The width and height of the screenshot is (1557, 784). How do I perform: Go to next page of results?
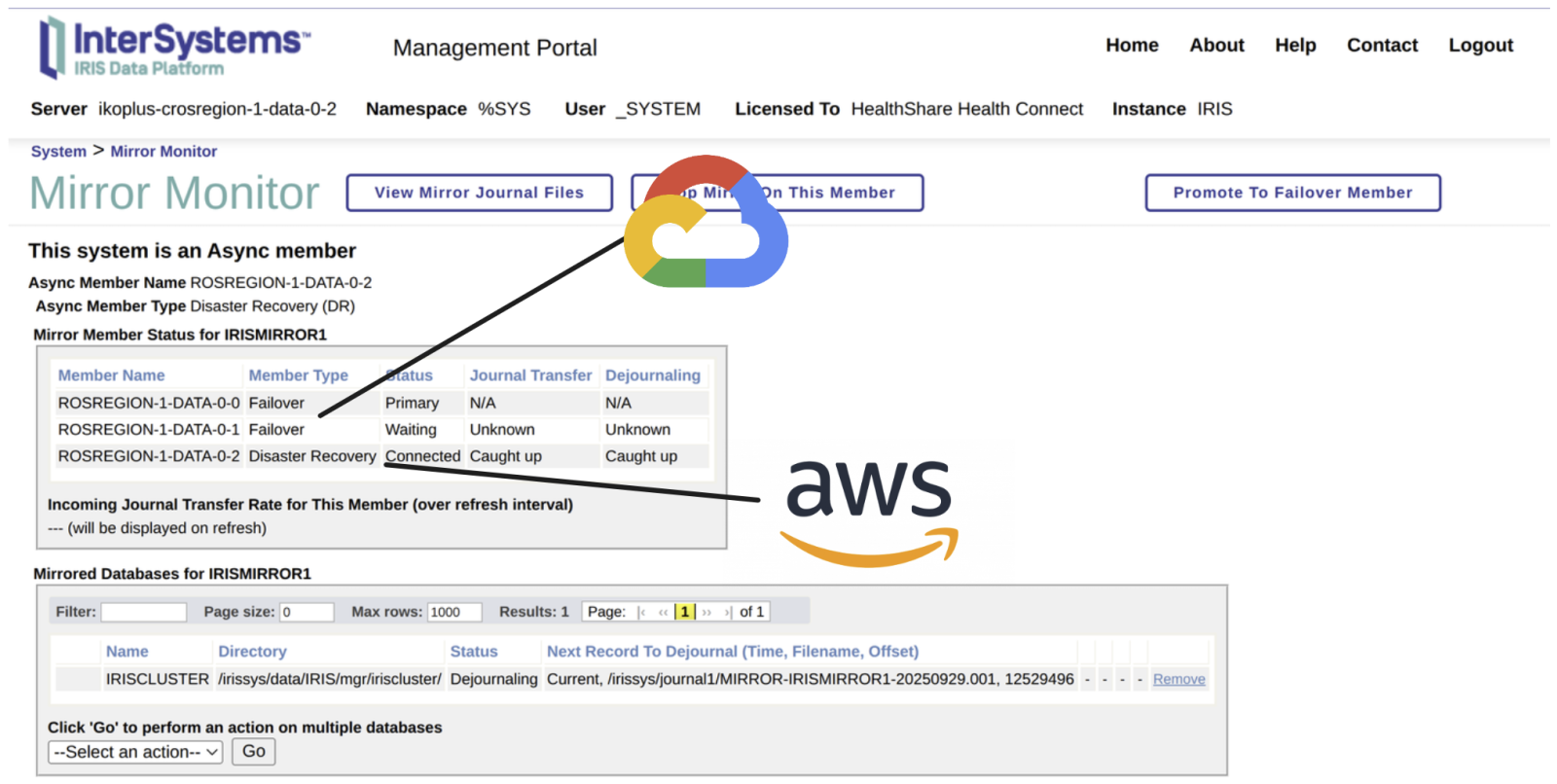tap(707, 612)
